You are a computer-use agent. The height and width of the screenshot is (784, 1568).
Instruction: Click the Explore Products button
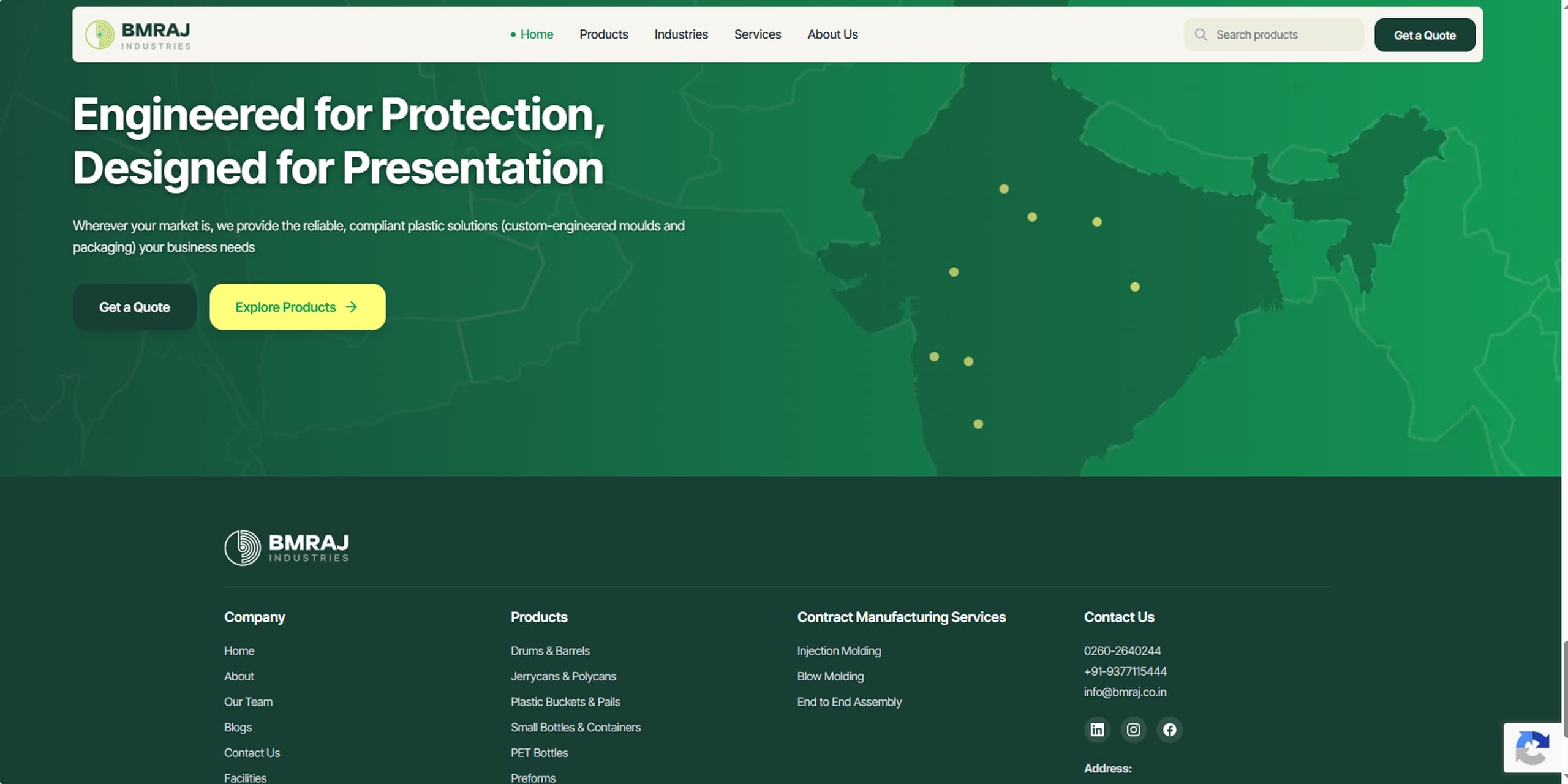pos(298,307)
